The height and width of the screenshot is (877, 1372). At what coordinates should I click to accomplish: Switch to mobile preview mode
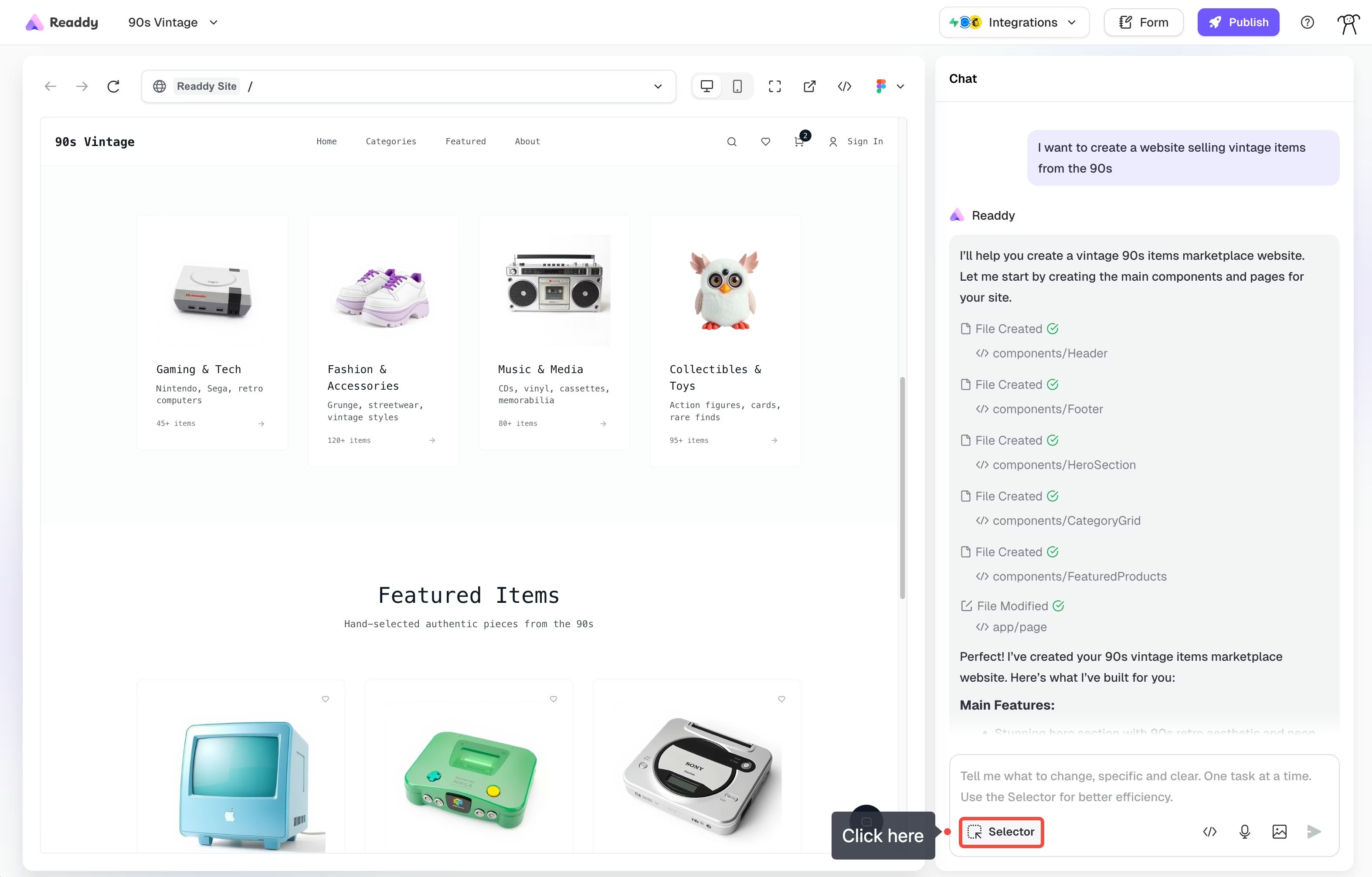(737, 86)
